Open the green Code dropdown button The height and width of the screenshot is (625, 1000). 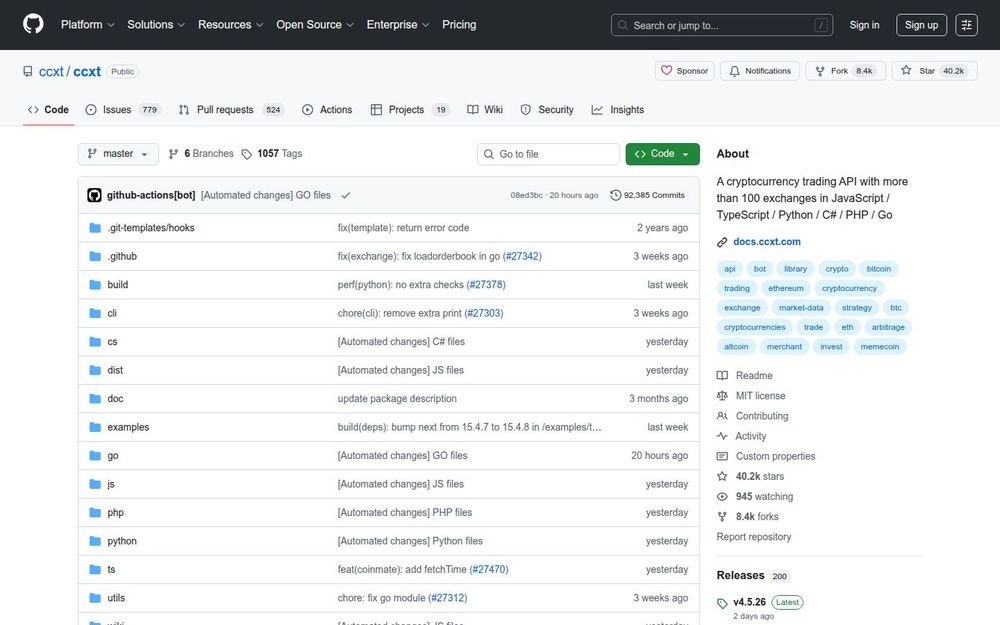(662, 154)
